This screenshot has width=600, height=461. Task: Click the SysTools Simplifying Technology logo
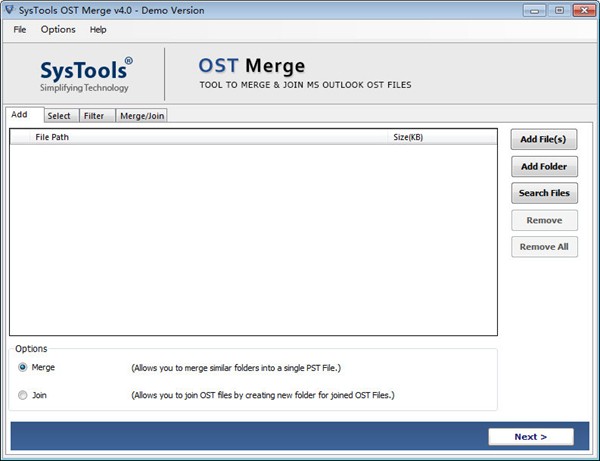85,75
